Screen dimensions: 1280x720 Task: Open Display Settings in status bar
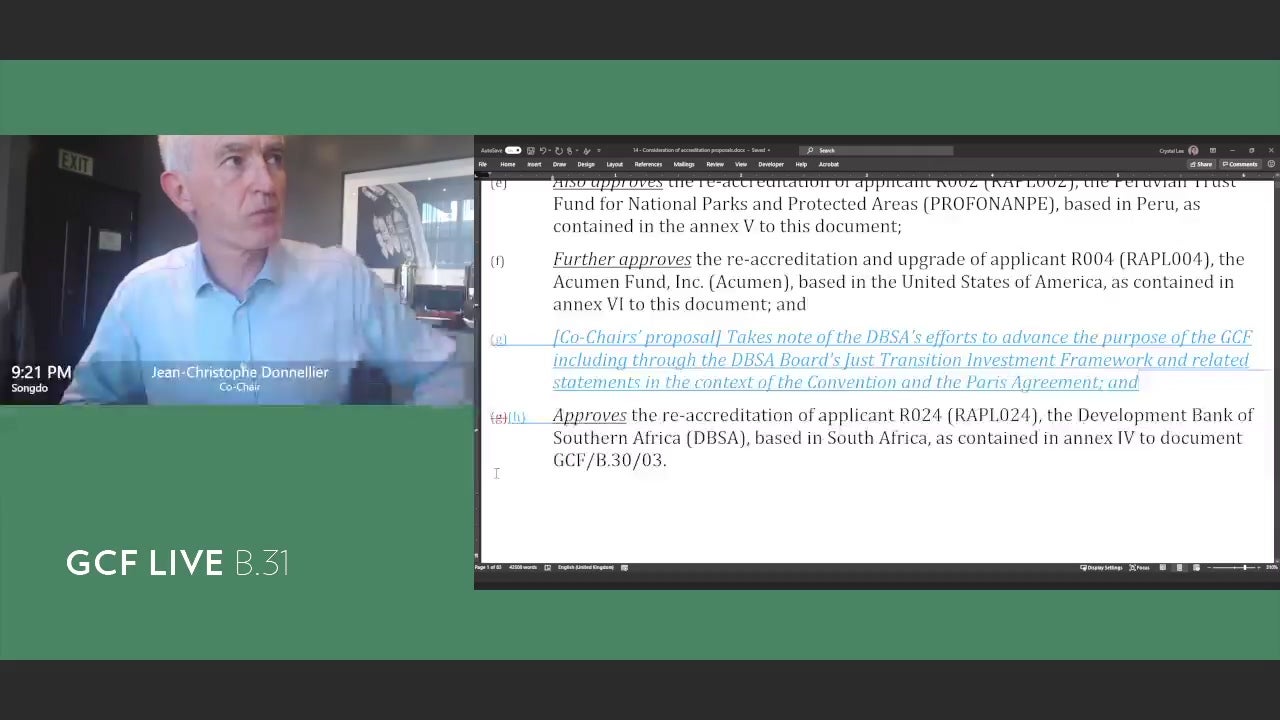1101,567
